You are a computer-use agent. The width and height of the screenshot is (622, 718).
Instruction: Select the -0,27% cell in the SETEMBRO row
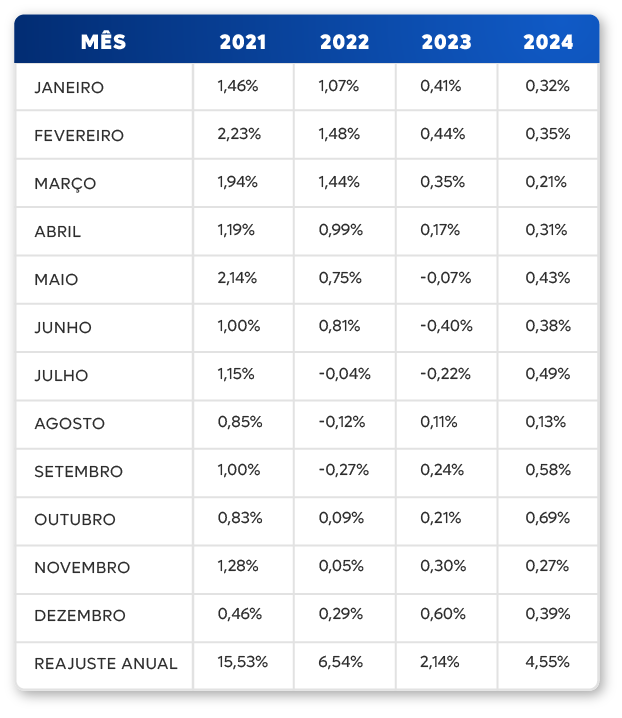point(344,470)
